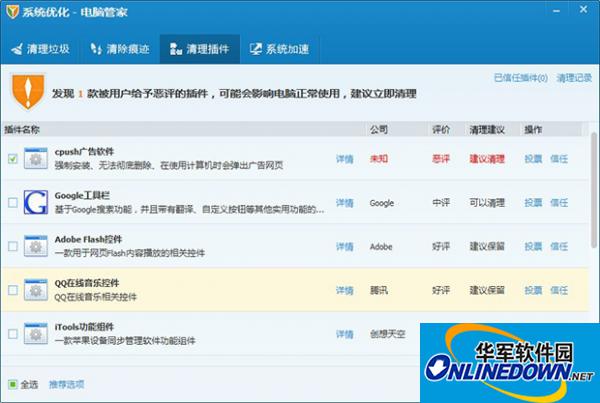Click the plugin list vertical scrollbar
Image resolution: width=600 pixels, height=403 pixels.
(594, 190)
